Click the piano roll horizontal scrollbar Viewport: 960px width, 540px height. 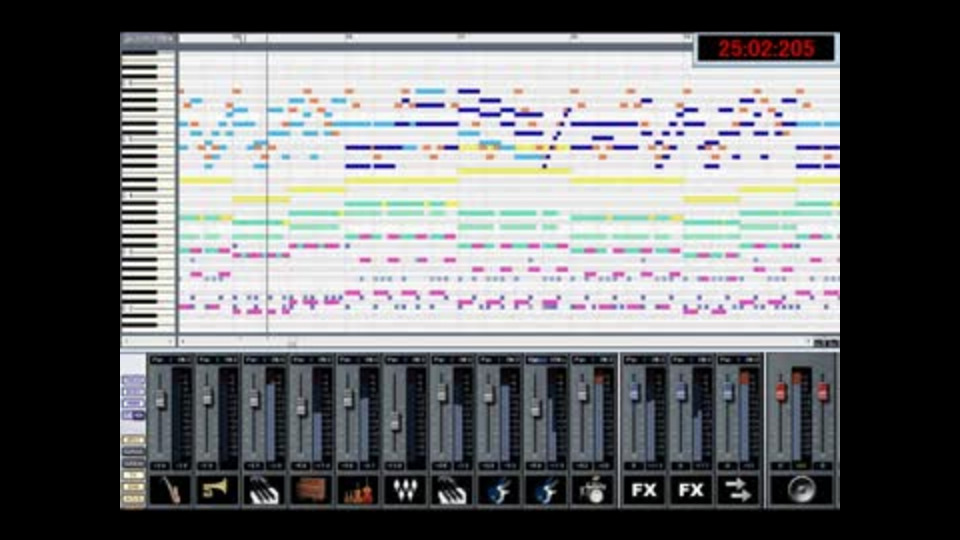495,342
